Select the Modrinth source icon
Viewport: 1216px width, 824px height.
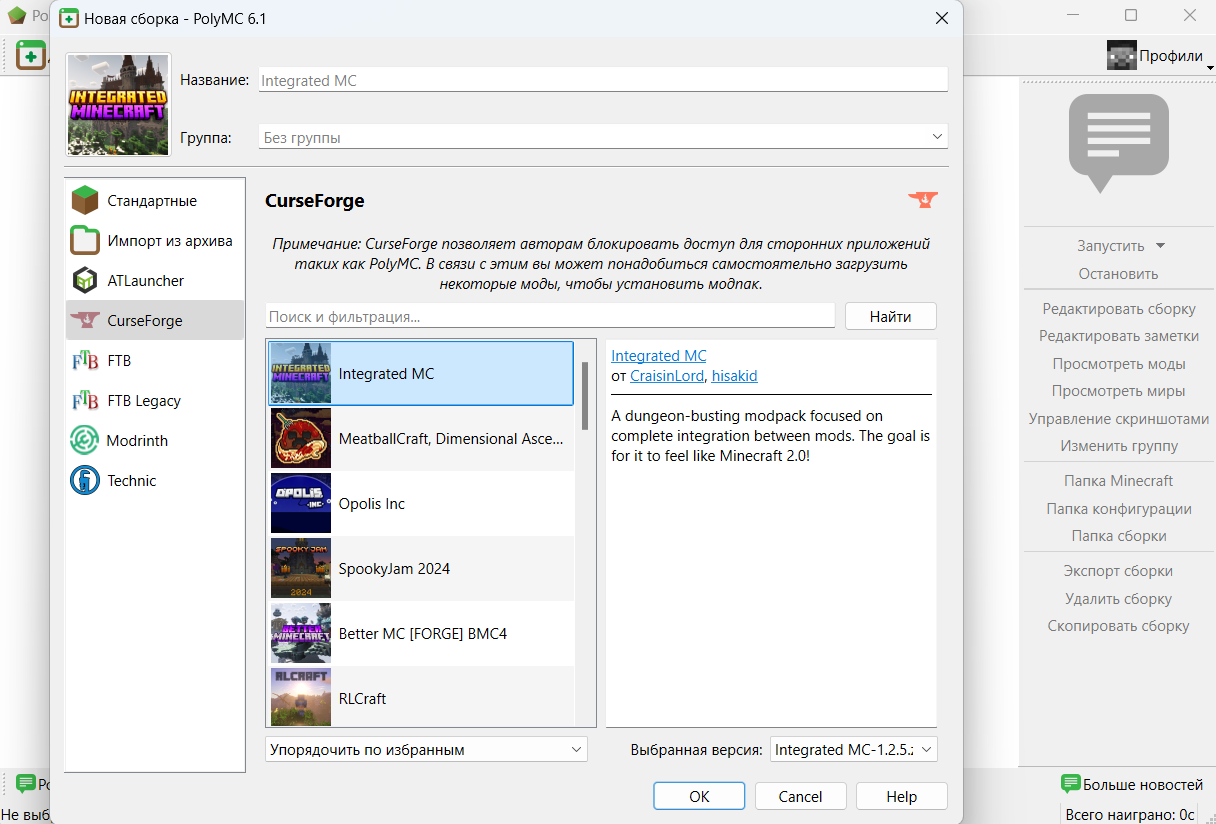click(x=85, y=440)
